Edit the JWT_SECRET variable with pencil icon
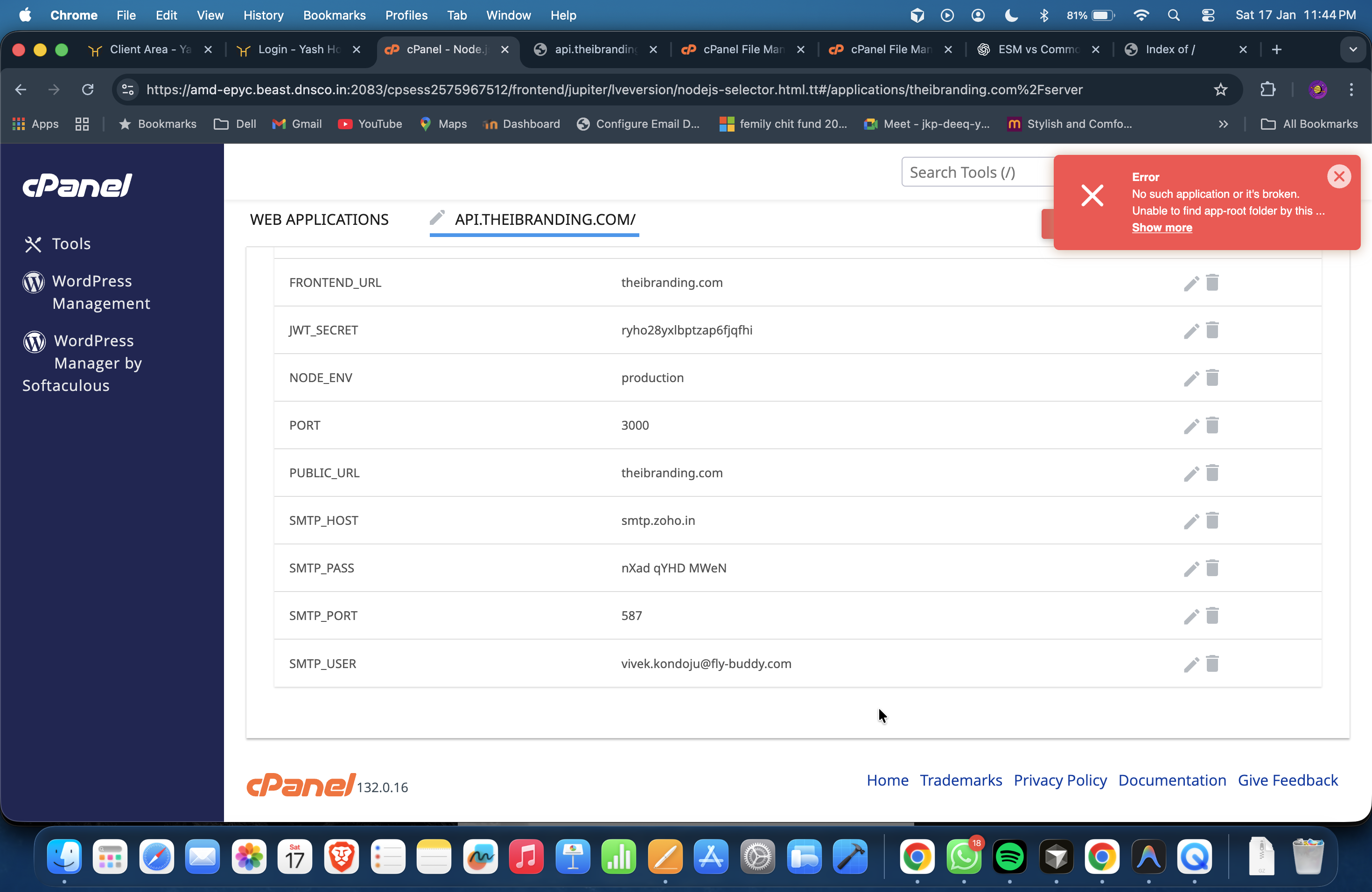 point(1190,331)
